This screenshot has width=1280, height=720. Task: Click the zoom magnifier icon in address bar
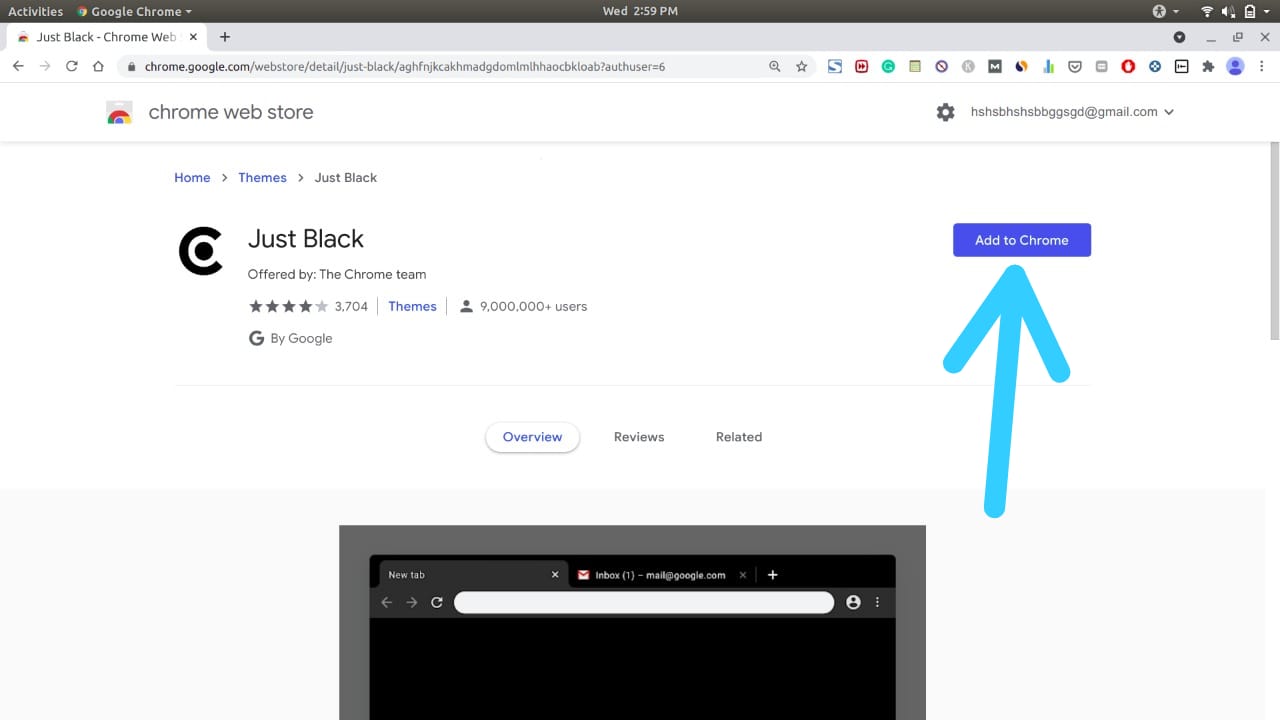[774, 66]
